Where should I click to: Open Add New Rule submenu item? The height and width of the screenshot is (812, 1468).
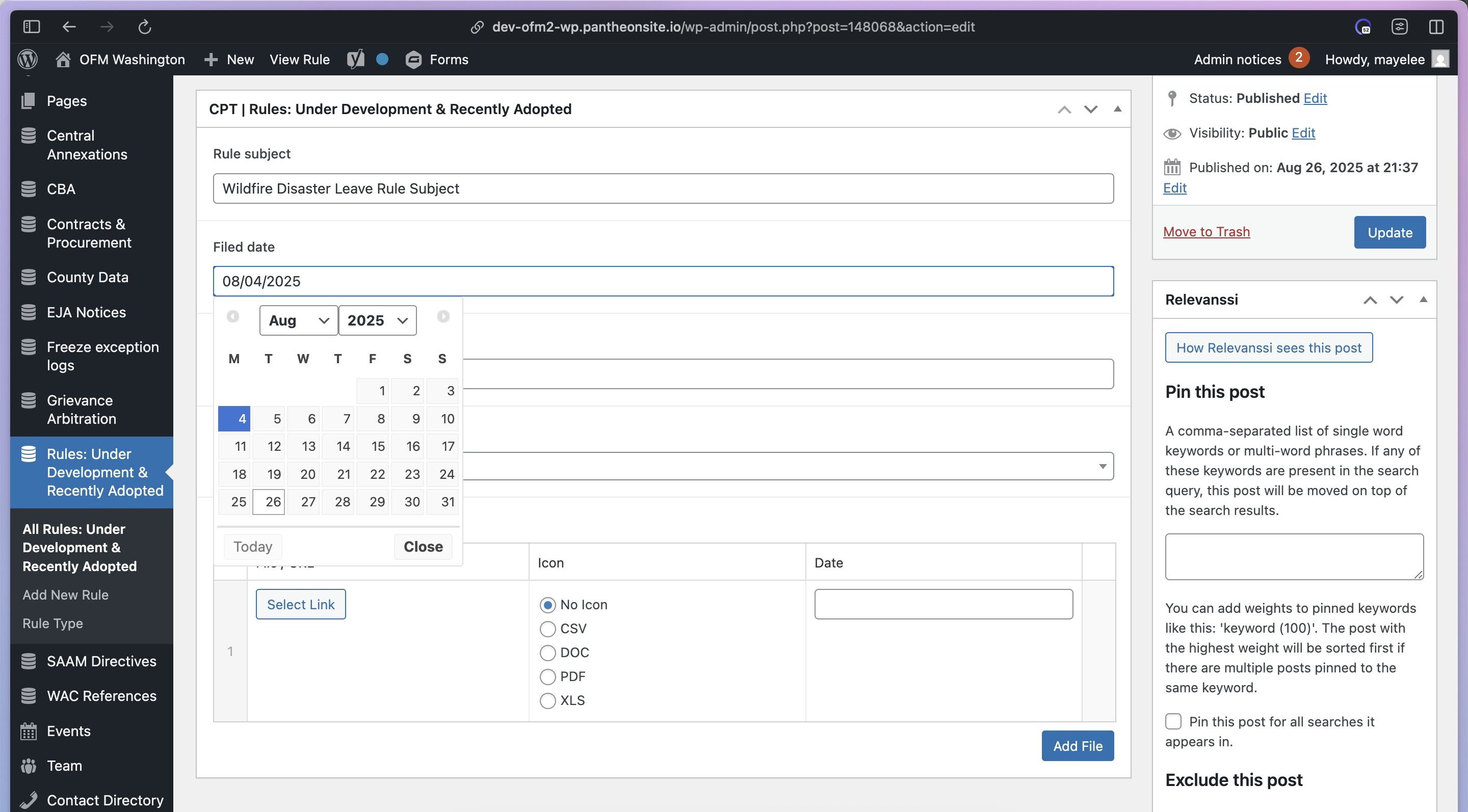point(66,594)
